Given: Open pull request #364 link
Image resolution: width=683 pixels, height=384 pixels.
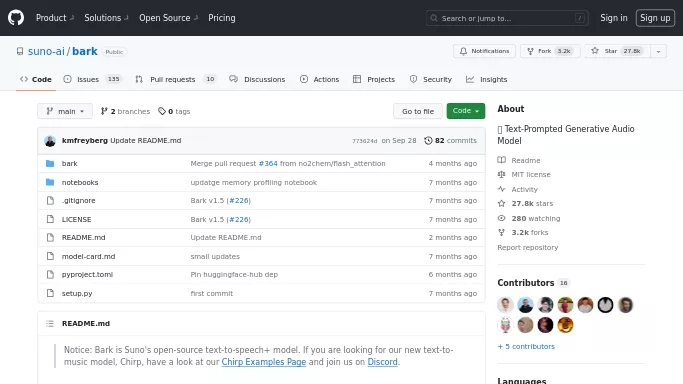Looking at the screenshot, I should (x=268, y=164).
